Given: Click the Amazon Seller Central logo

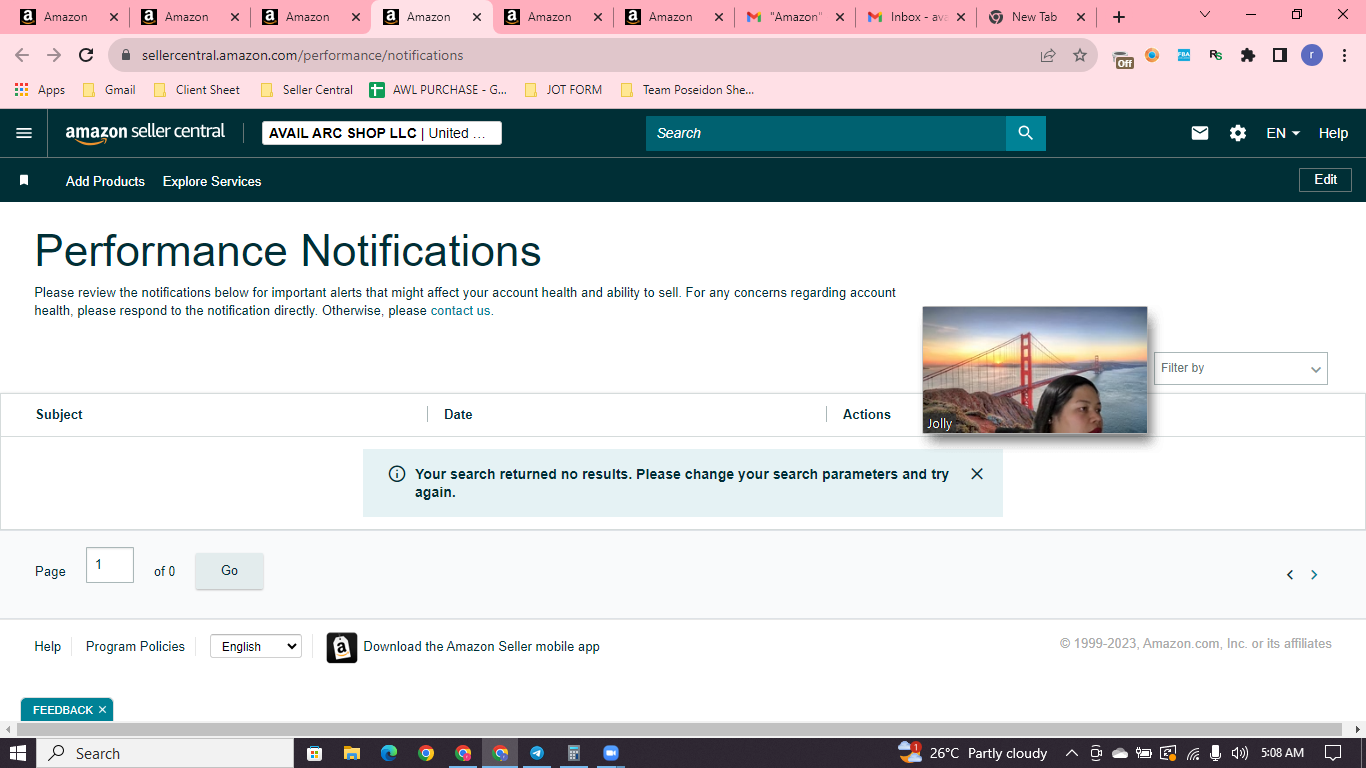Looking at the screenshot, I should pyautogui.click(x=146, y=133).
